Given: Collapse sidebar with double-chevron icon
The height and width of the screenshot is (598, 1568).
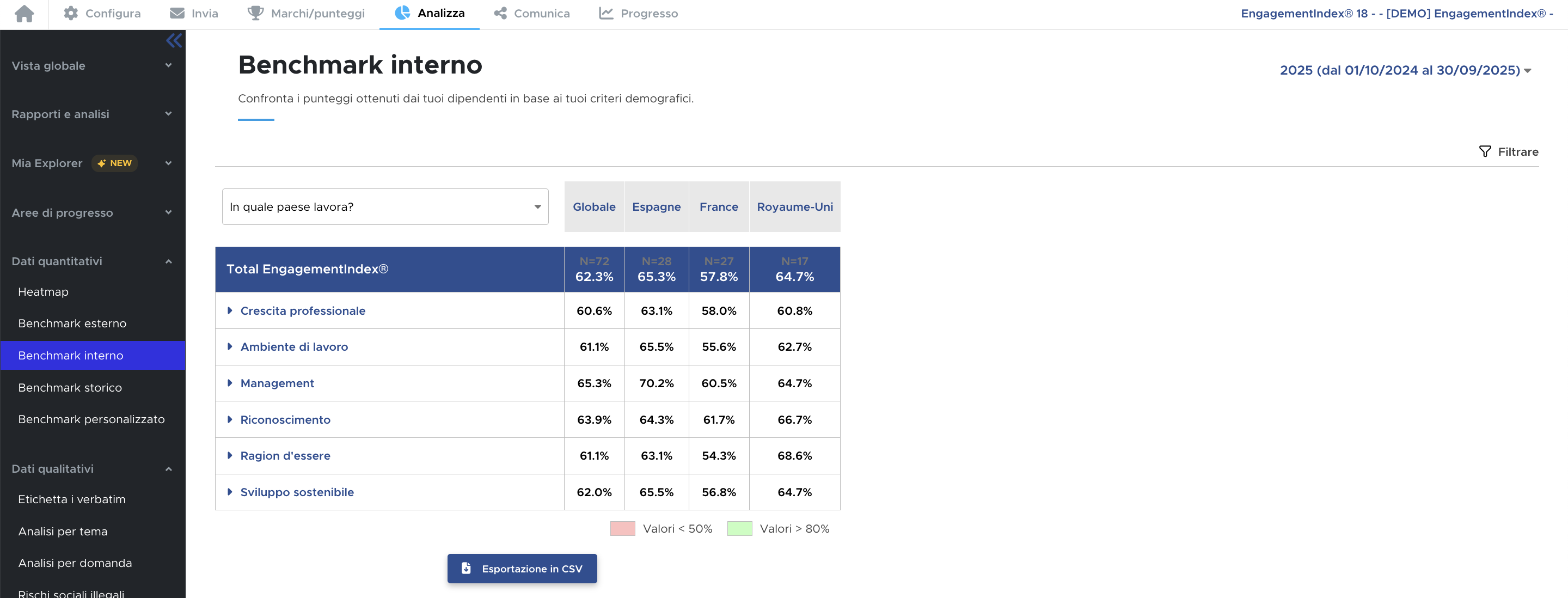Looking at the screenshot, I should [x=174, y=41].
